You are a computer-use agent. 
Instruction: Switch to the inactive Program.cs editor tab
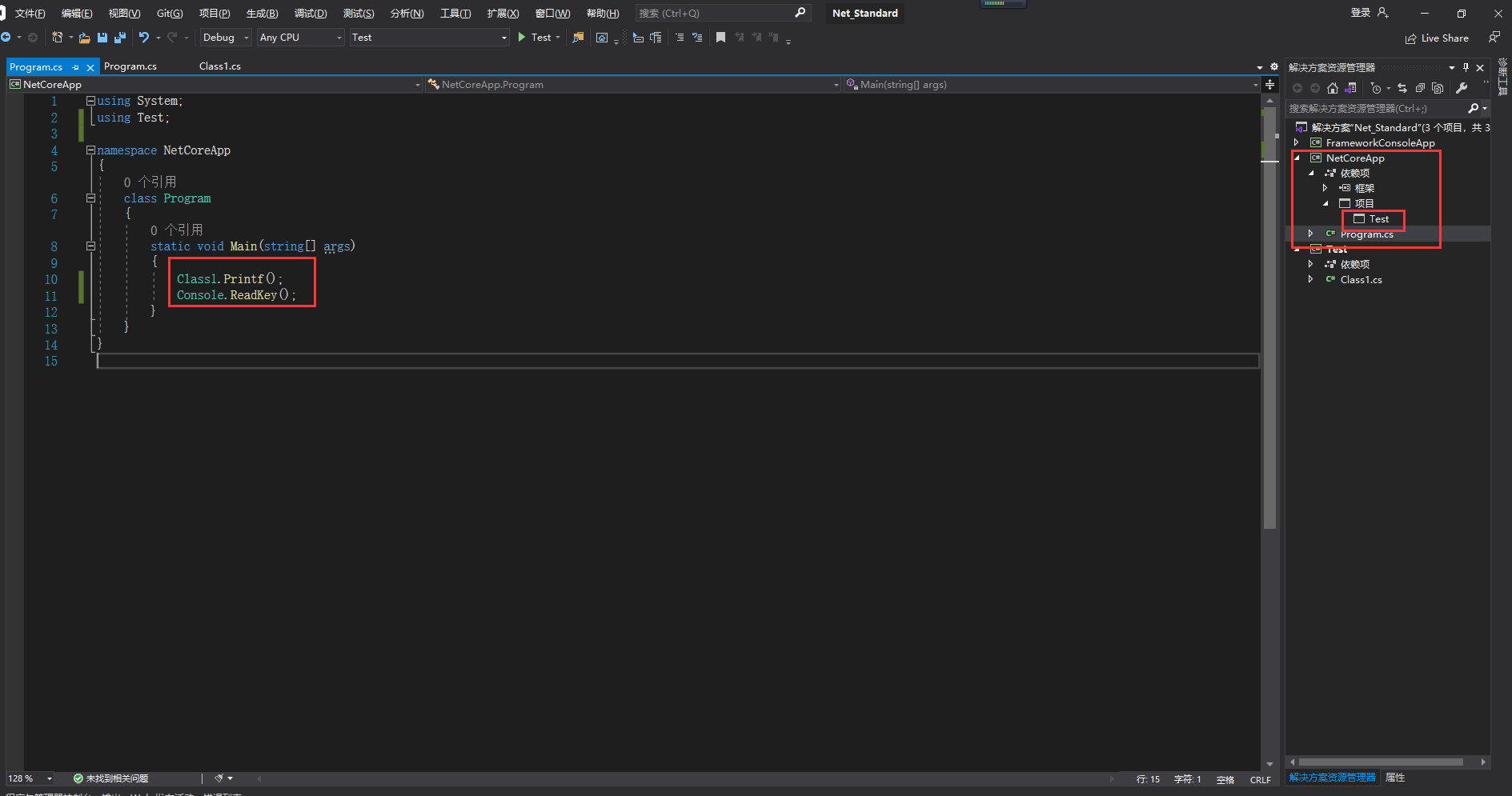tap(130, 66)
